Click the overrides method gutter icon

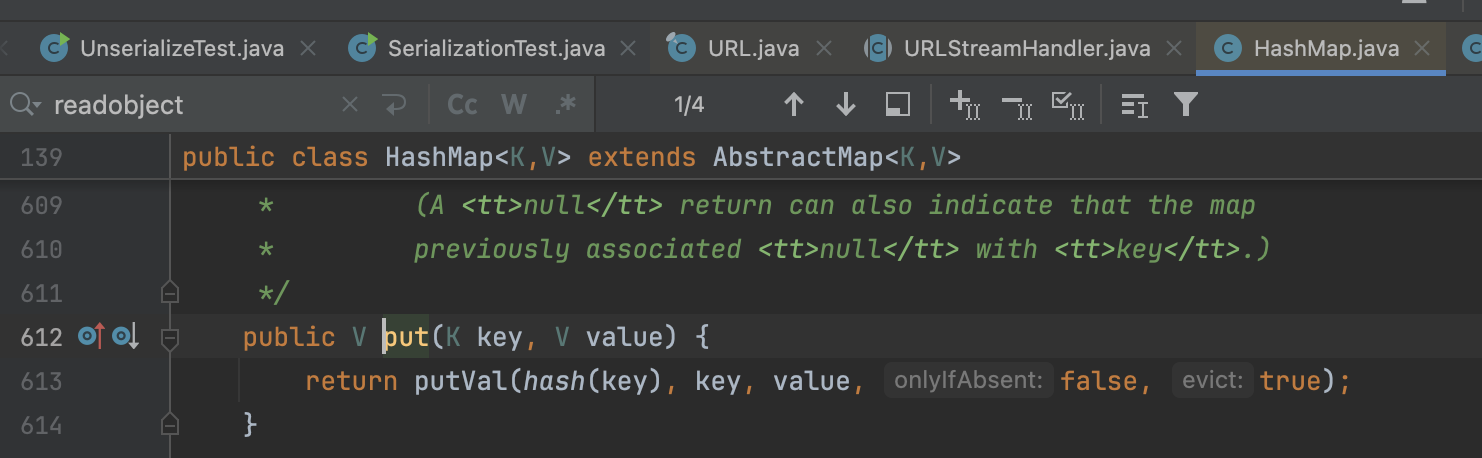pos(92,337)
